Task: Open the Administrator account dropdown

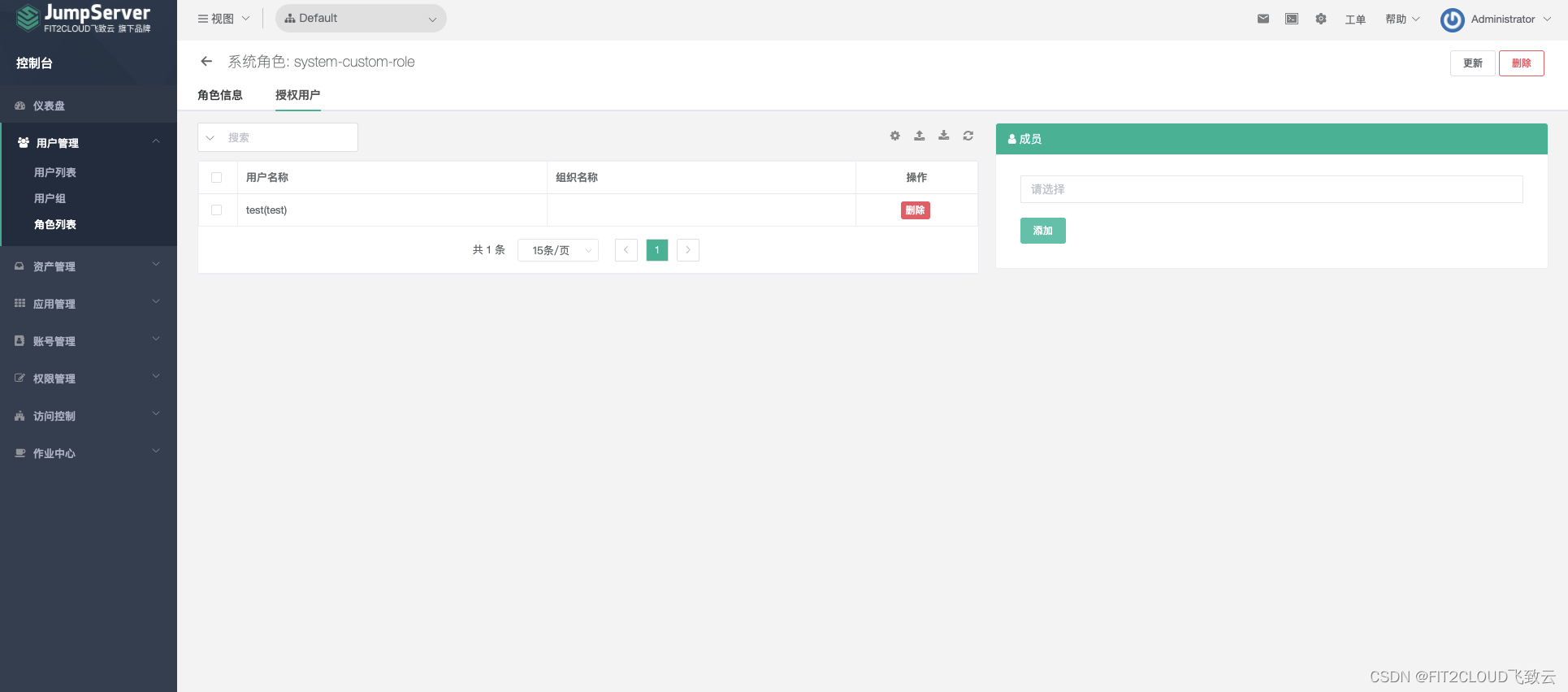Action: coord(1510,19)
